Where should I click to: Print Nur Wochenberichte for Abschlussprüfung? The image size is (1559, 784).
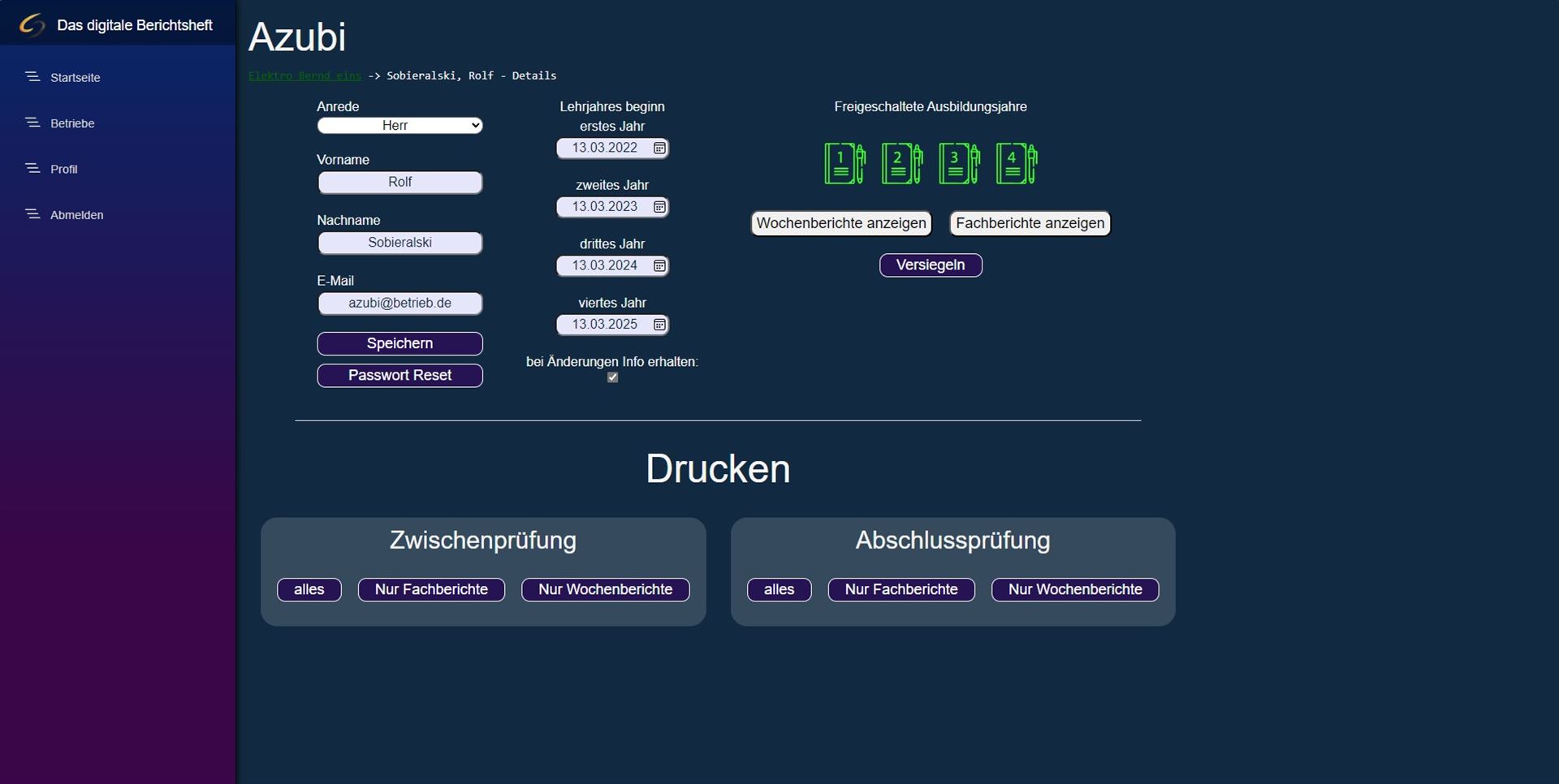pyautogui.click(x=1075, y=589)
